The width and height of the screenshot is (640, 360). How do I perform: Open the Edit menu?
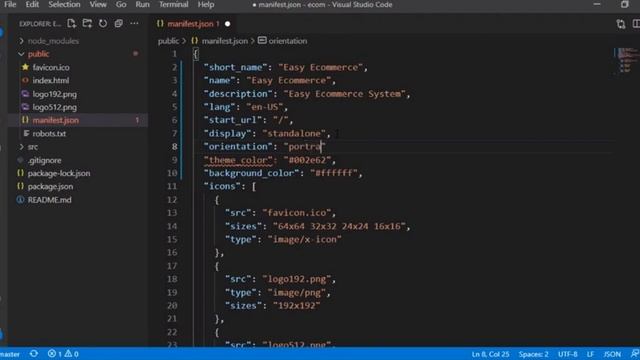(x=32, y=4)
